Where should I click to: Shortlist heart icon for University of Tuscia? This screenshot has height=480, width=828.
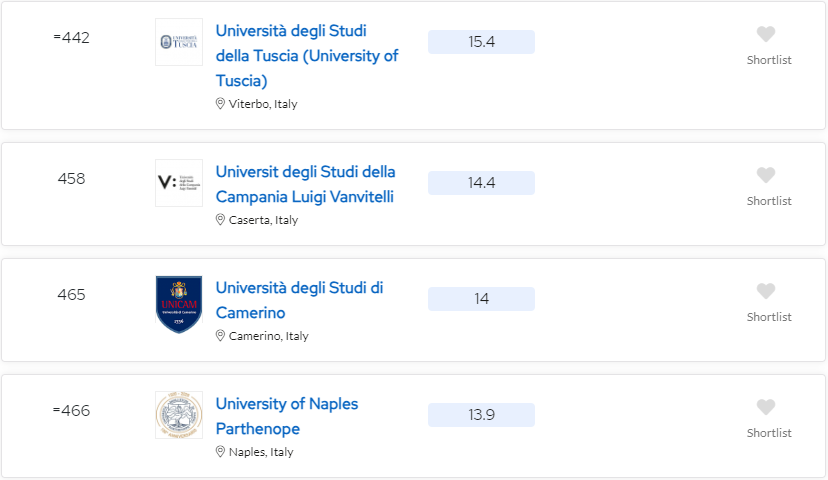[766, 34]
